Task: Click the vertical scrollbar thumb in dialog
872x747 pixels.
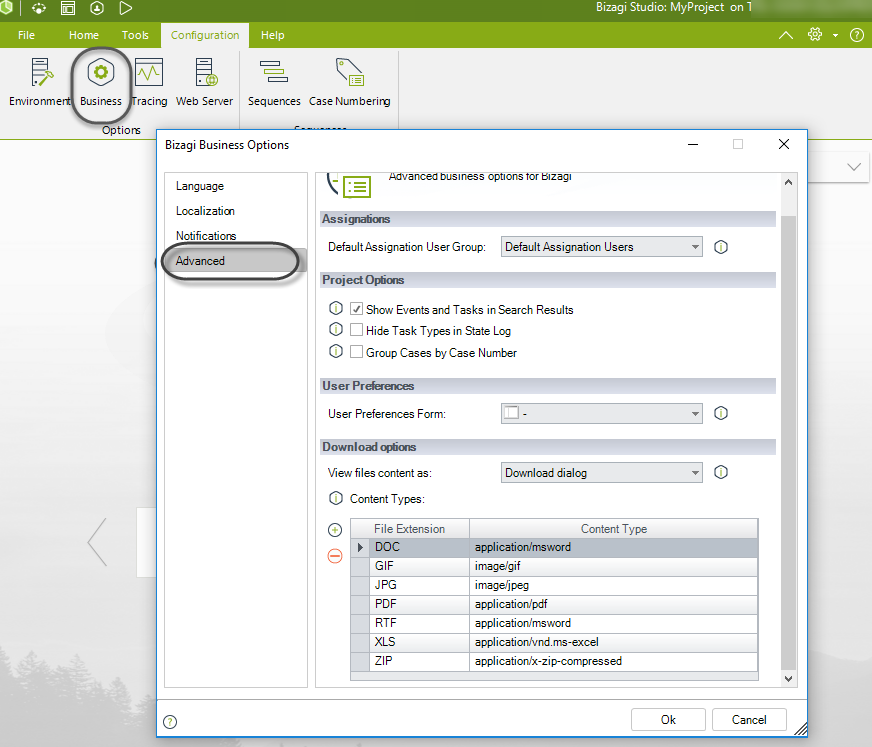Action: (x=789, y=443)
